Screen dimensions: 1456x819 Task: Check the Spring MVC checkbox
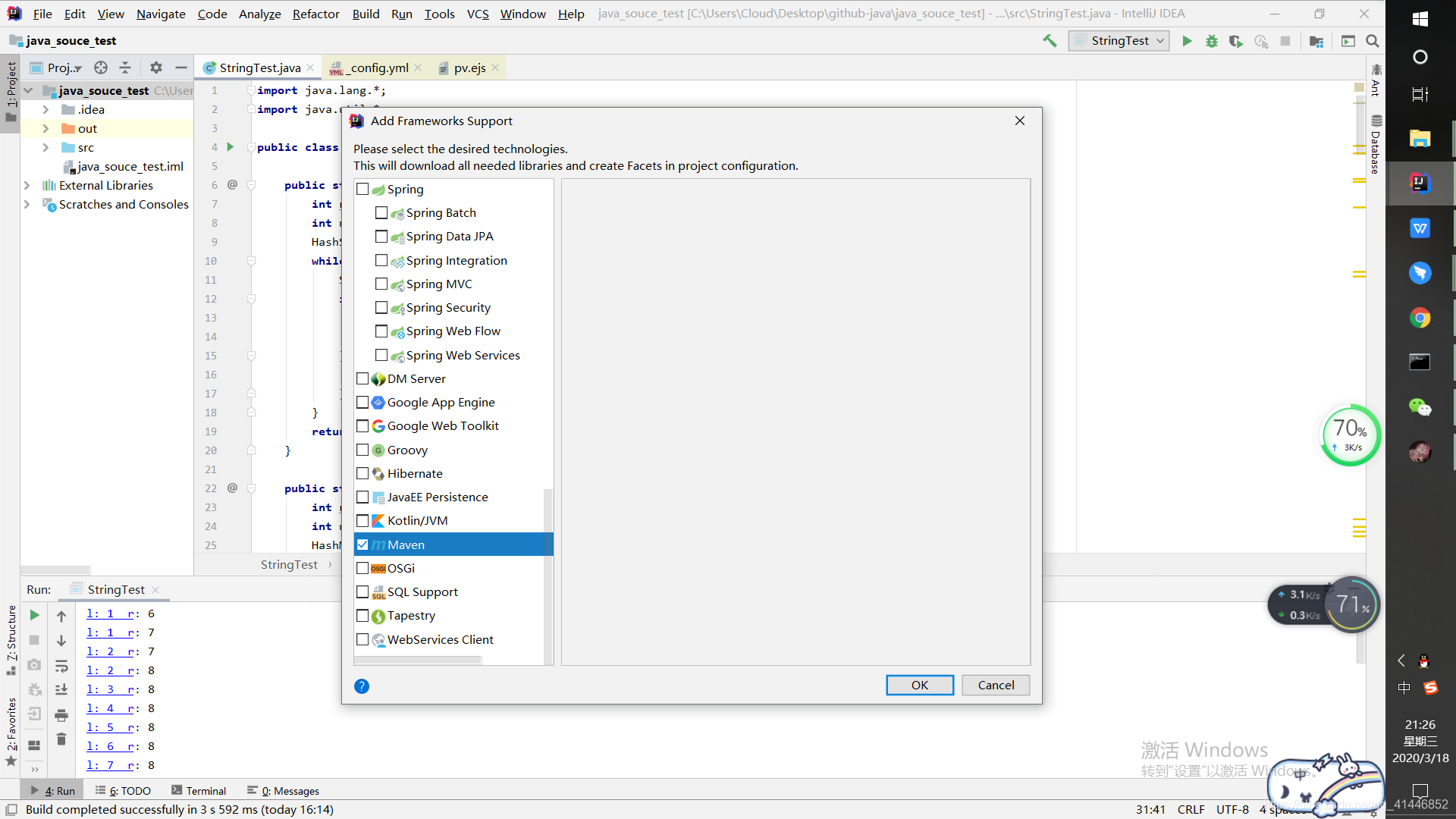tap(381, 284)
